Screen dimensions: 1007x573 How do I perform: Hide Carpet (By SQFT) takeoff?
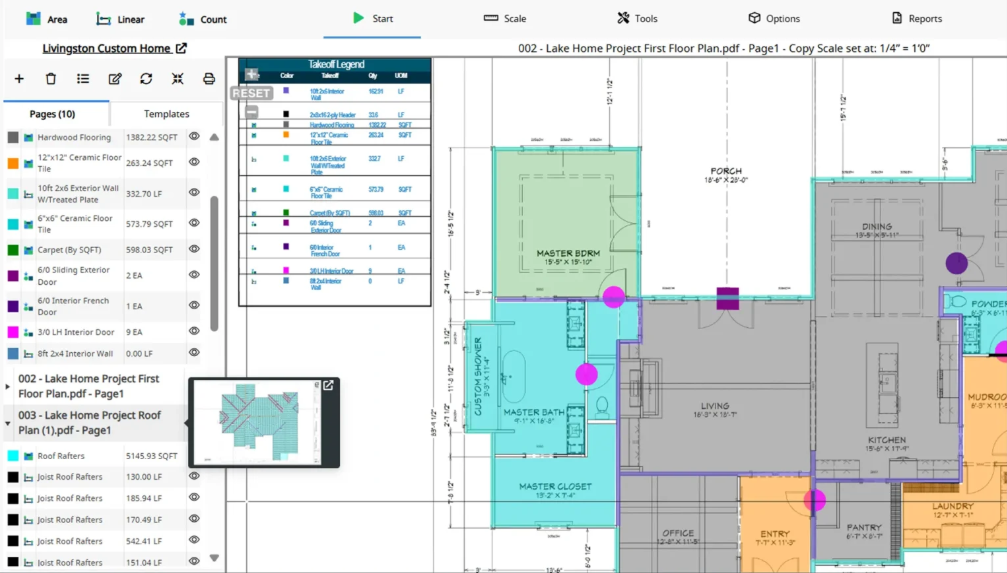tap(194, 249)
